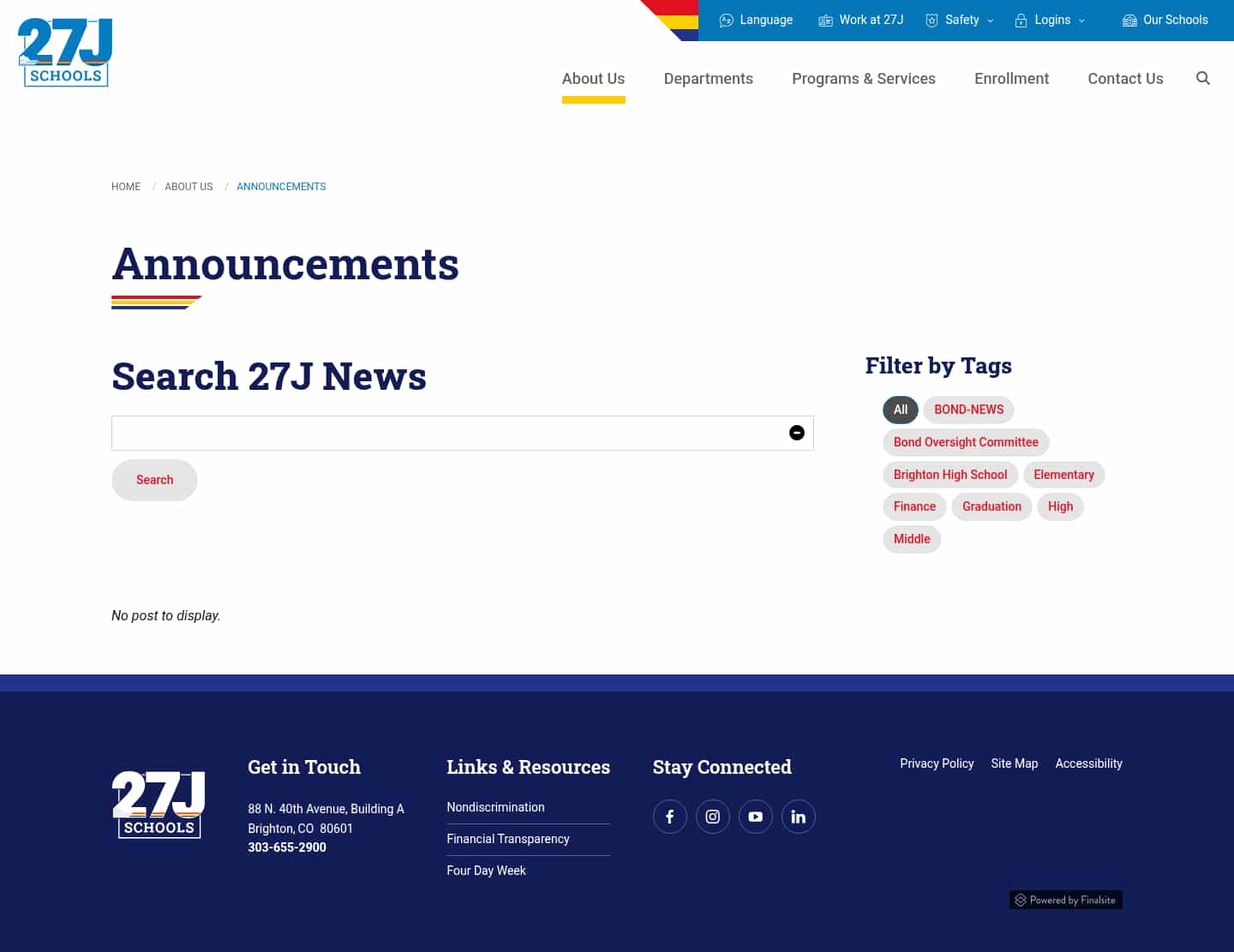Clear the search field with minus icon
Viewport: 1234px width, 952px height.
797,433
